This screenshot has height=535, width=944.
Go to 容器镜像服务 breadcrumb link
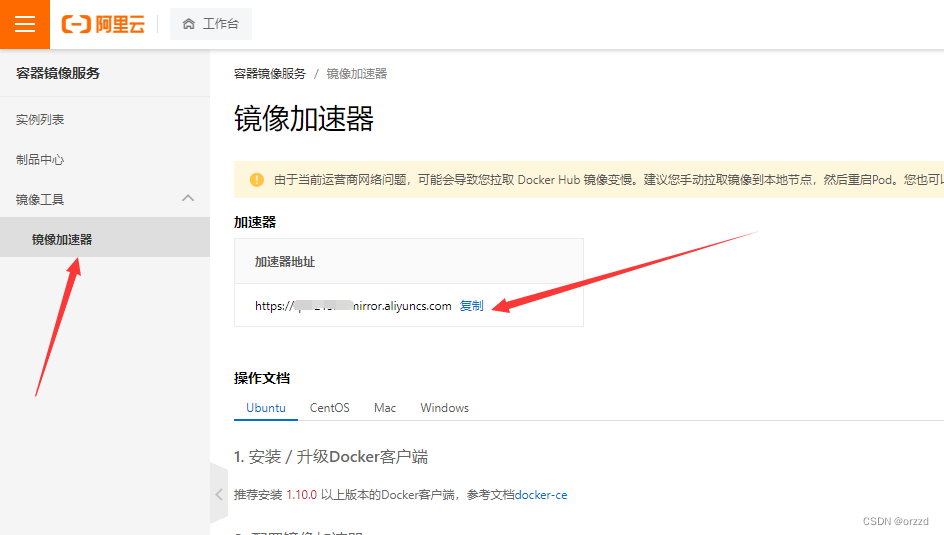[270, 74]
